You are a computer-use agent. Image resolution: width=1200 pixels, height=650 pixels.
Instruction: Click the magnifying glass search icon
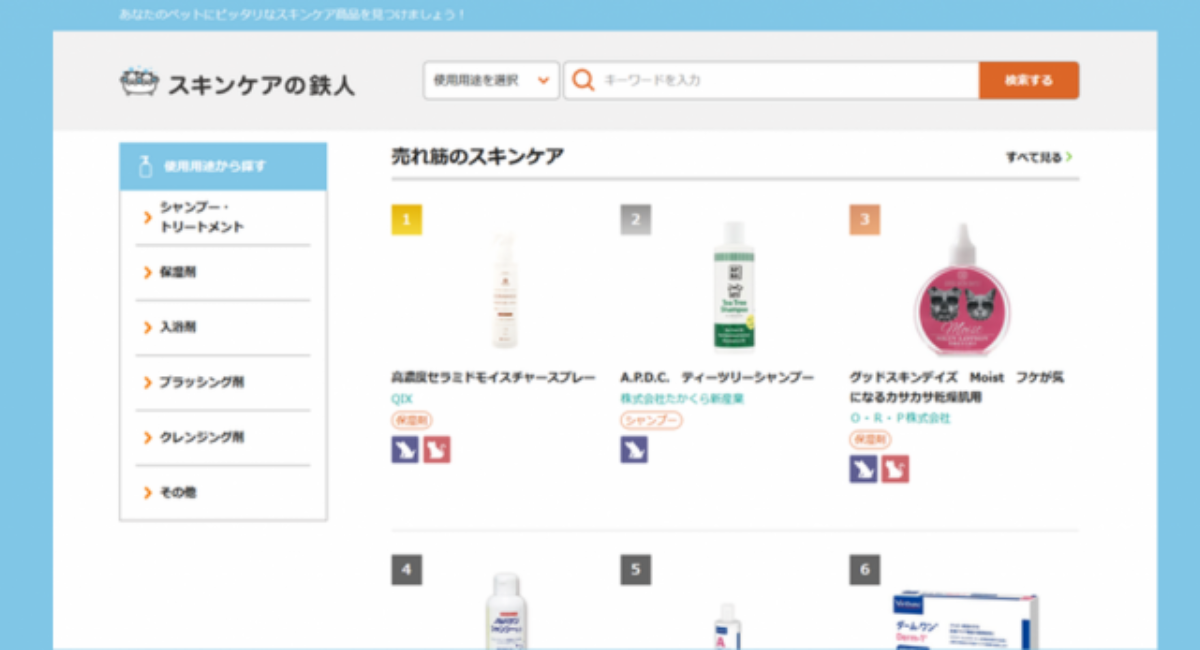583,80
